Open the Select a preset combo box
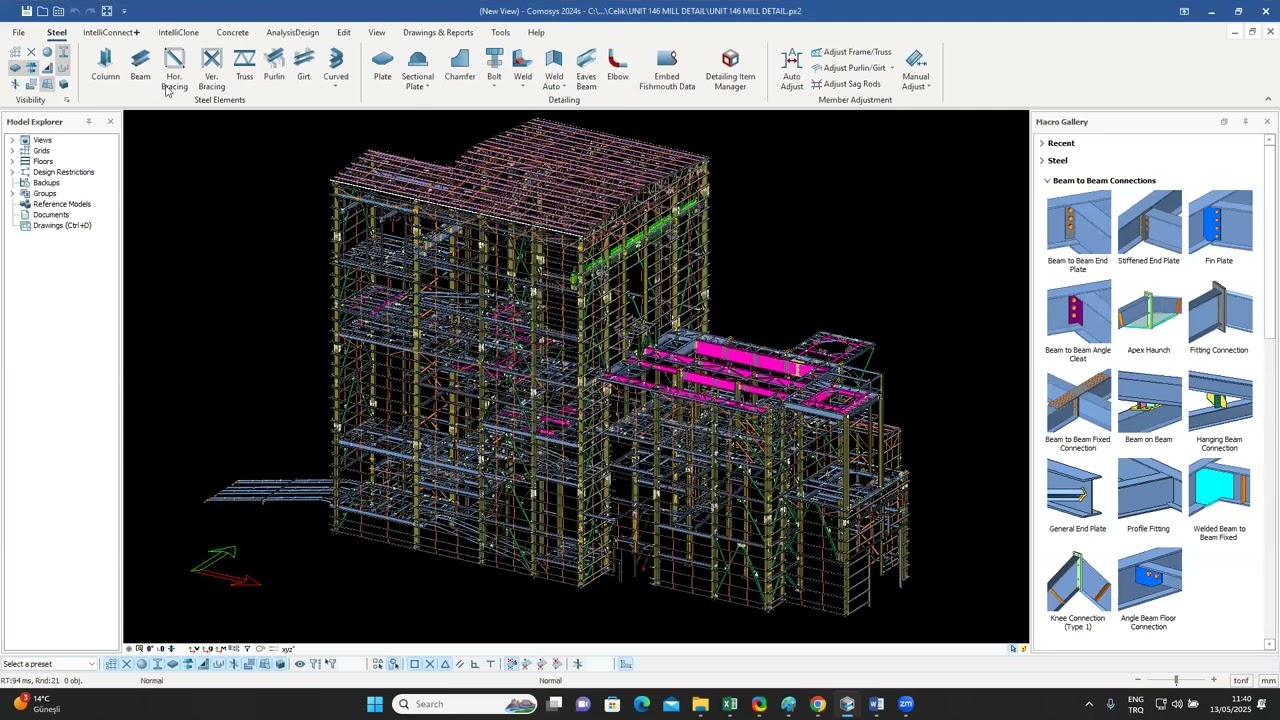1280x720 pixels. coord(49,664)
